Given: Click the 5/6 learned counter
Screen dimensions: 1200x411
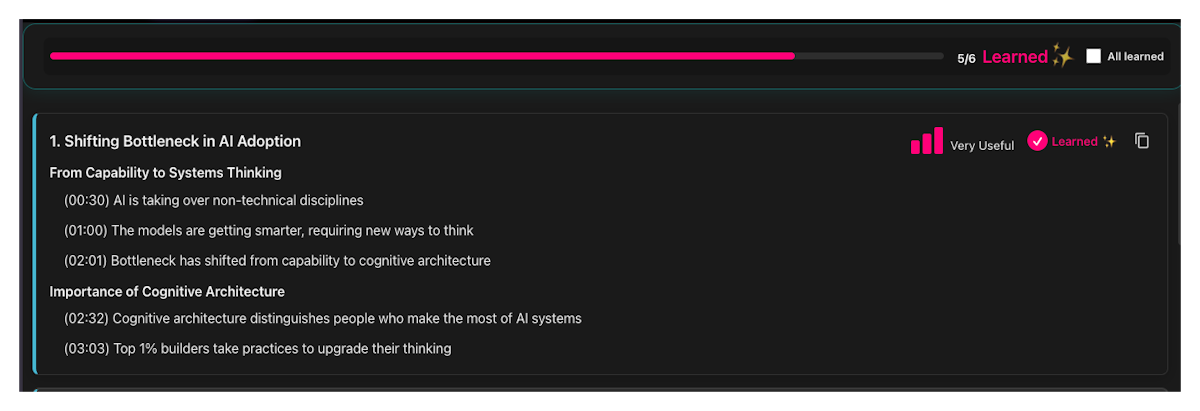Looking at the screenshot, I should pos(966,58).
